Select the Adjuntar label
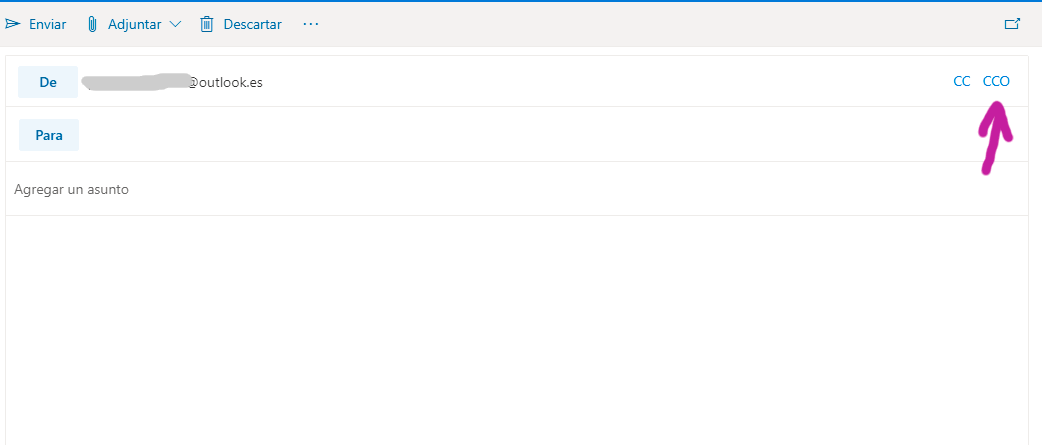Viewport: 1042px width, 445px height. pyautogui.click(x=134, y=24)
